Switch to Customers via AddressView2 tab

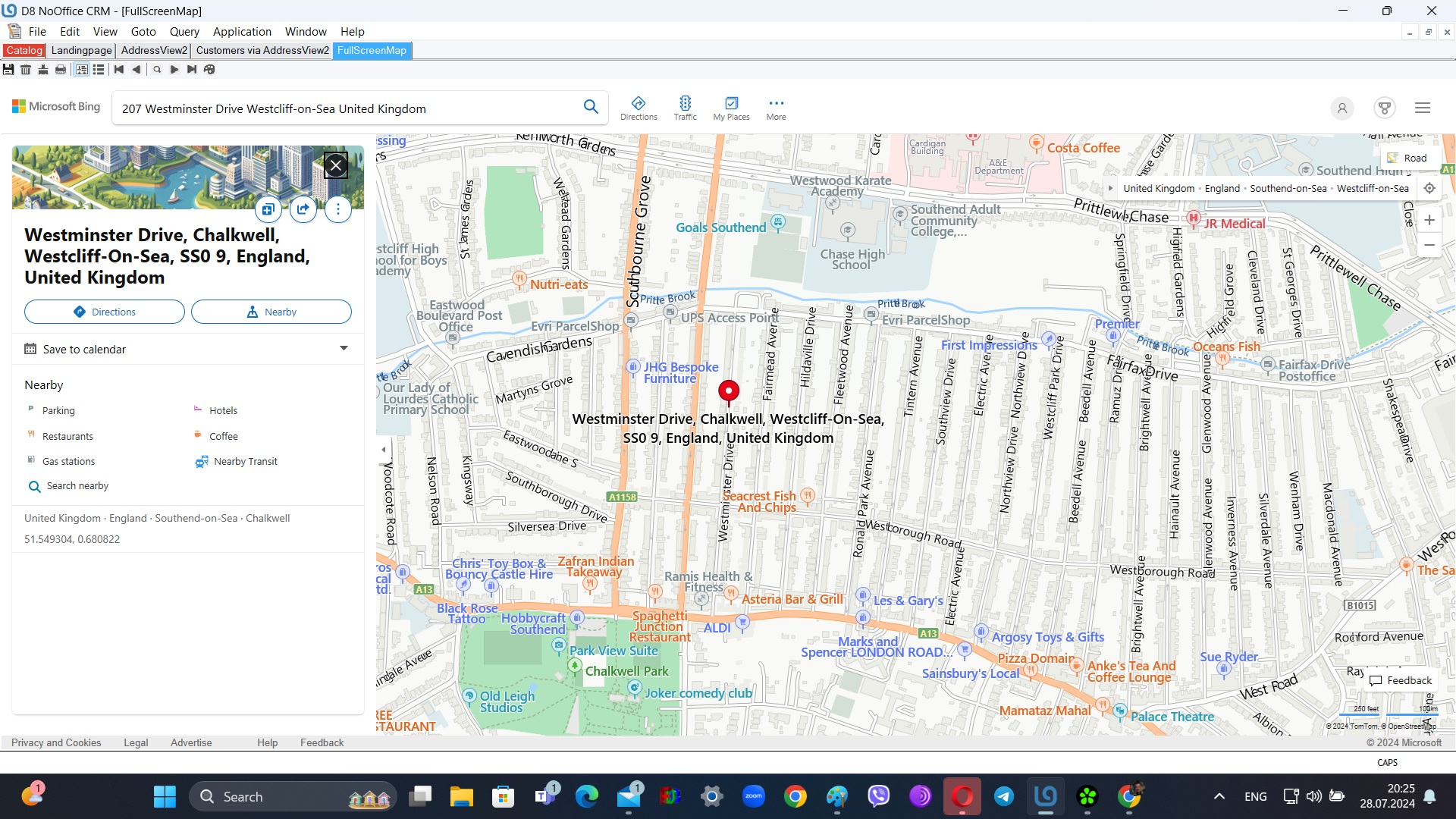[262, 50]
